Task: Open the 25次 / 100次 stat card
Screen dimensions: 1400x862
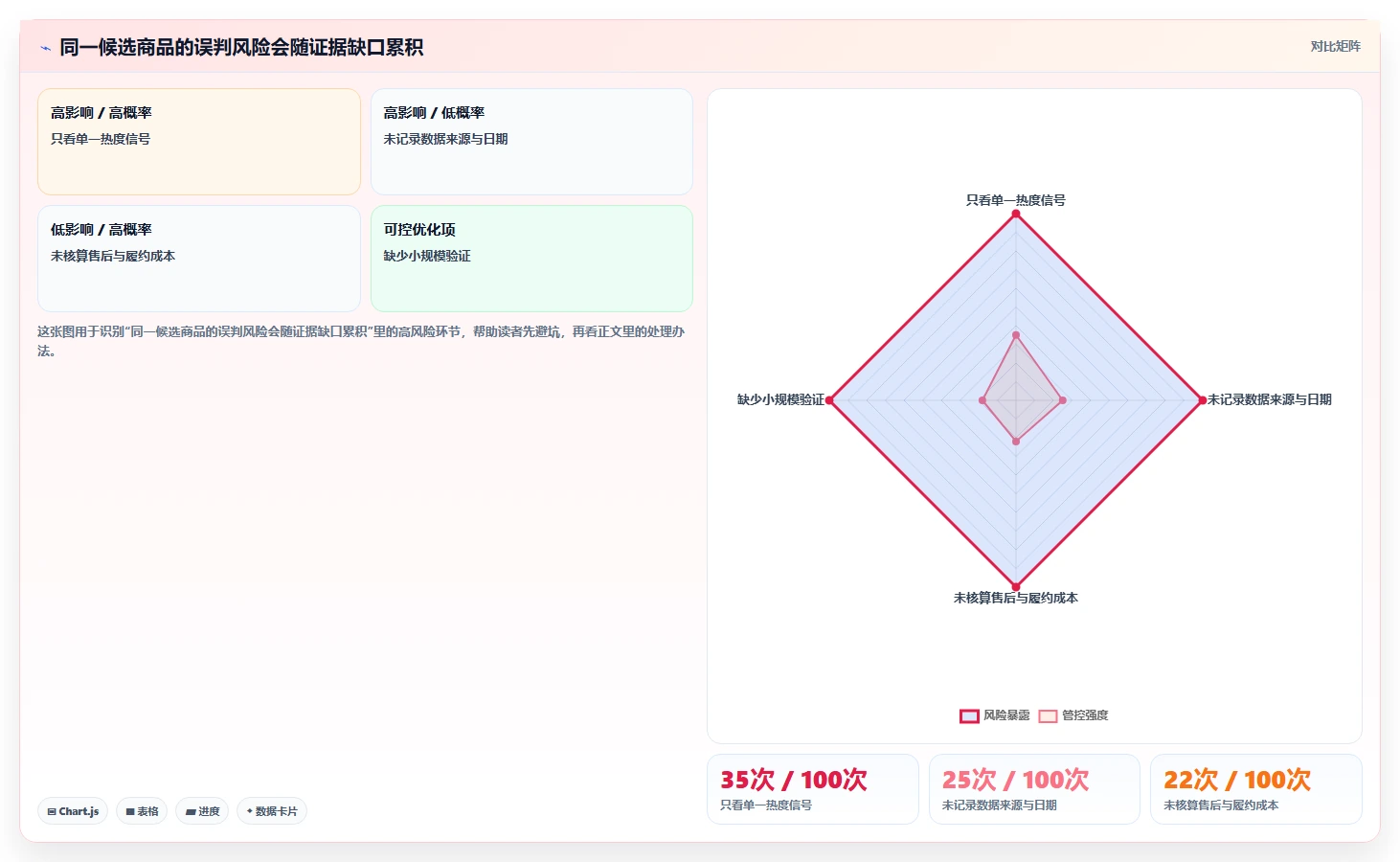Action: pyautogui.click(x=1034, y=789)
